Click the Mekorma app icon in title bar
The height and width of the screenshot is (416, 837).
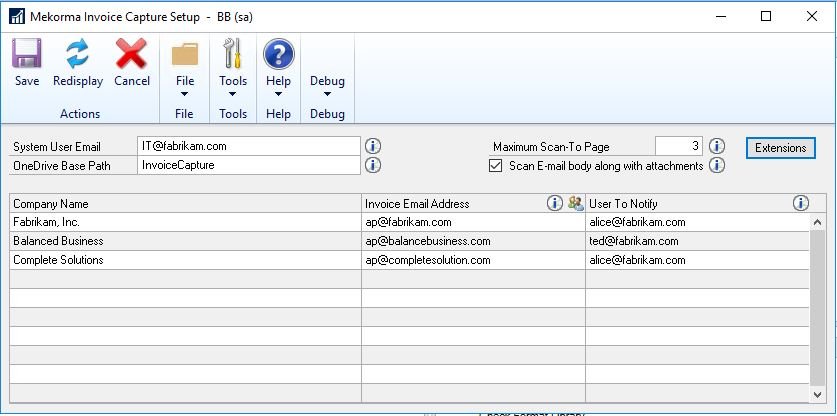coord(17,17)
